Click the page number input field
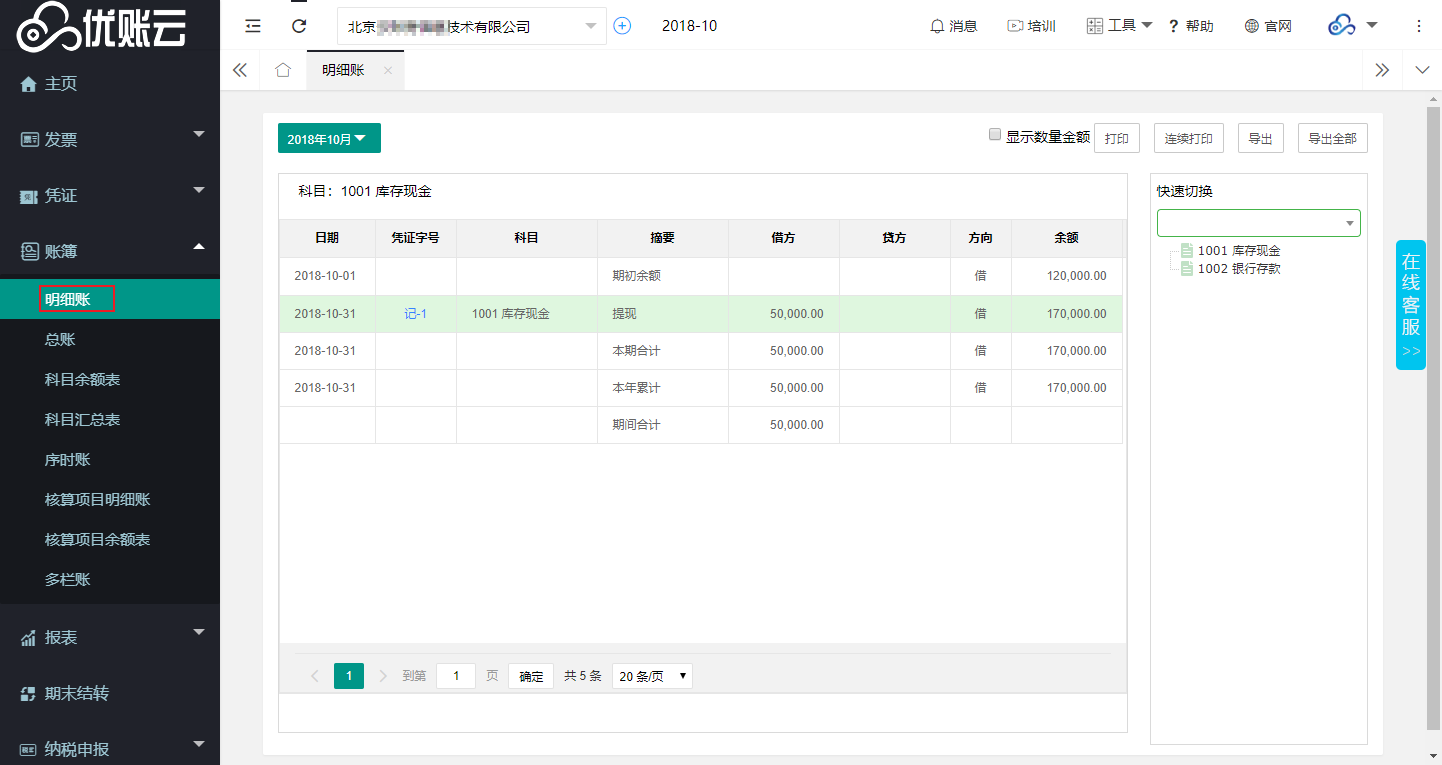Viewport: 1442px width, 765px height. (x=456, y=676)
